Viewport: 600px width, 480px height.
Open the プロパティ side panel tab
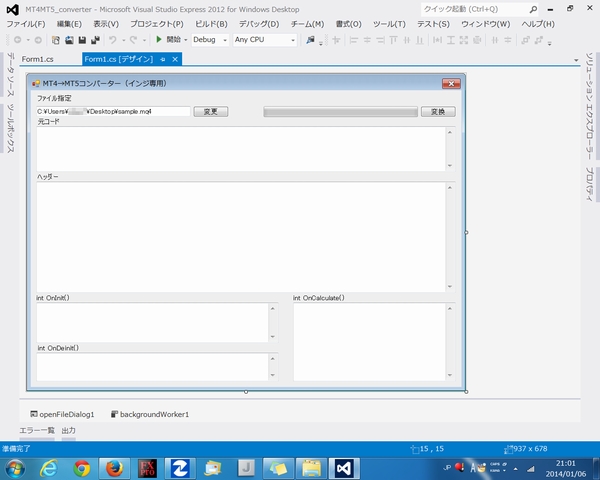[x=589, y=184]
